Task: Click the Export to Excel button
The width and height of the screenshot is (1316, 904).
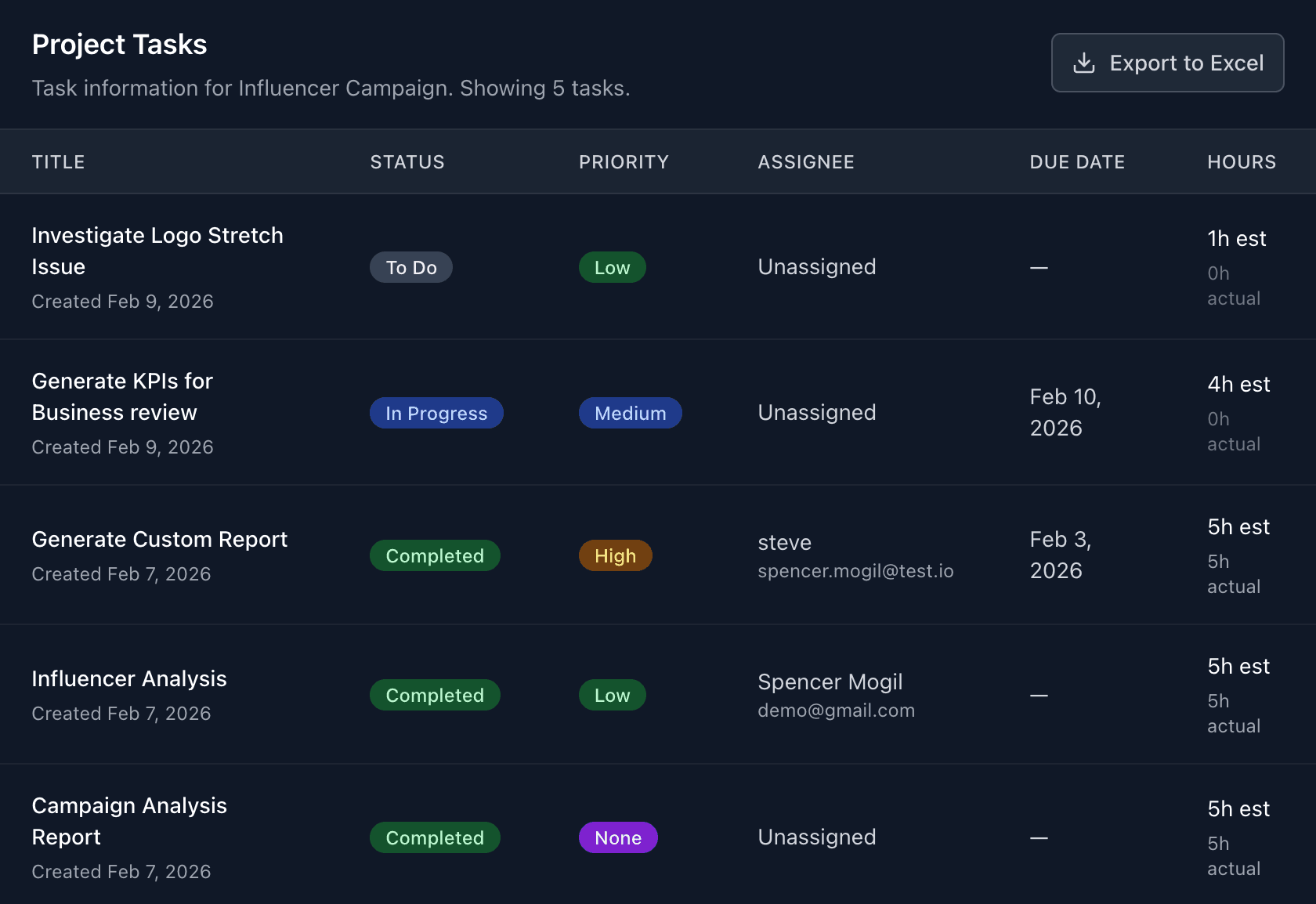Action: click(1167, 63)
